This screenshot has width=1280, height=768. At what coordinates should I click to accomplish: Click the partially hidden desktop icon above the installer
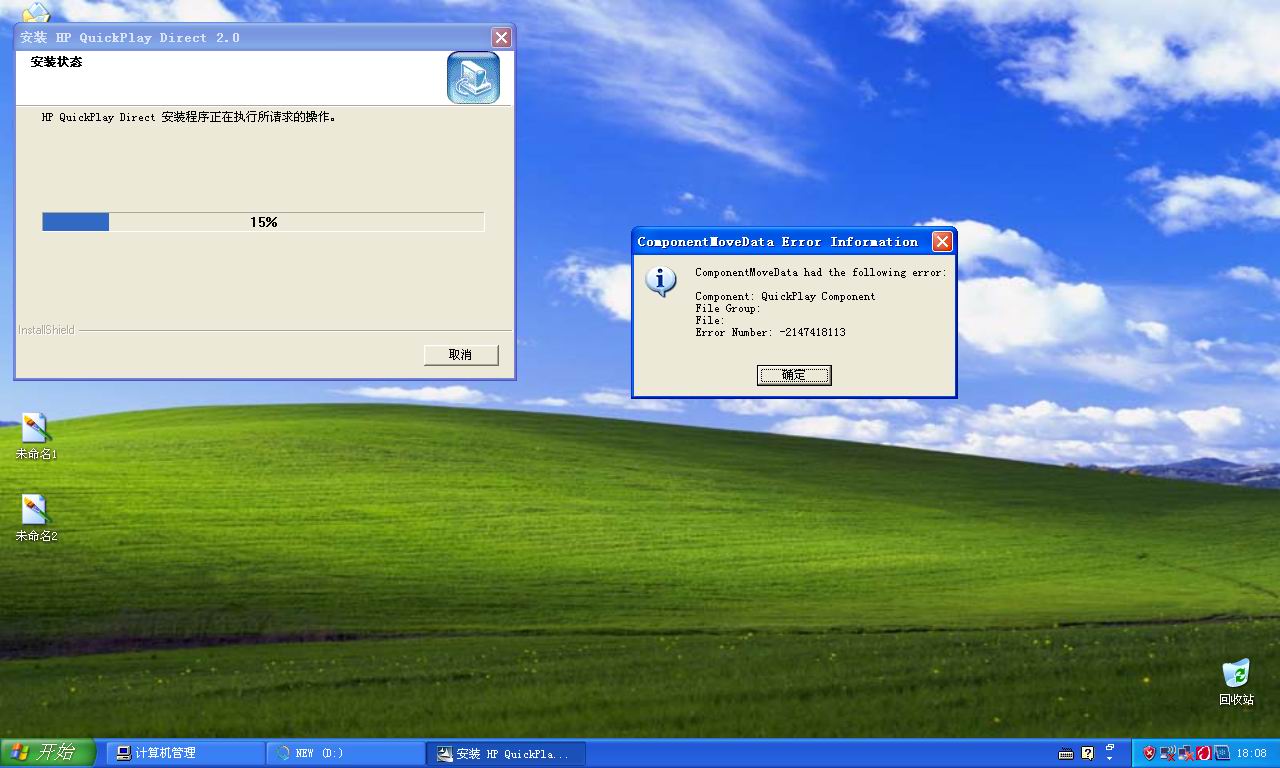[36, 13]
